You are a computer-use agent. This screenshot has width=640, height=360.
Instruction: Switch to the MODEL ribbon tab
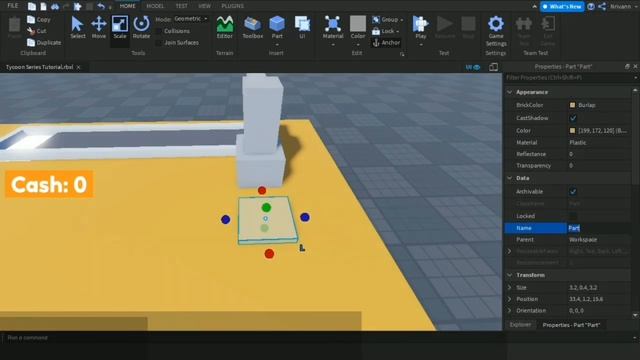click(155, 6)
